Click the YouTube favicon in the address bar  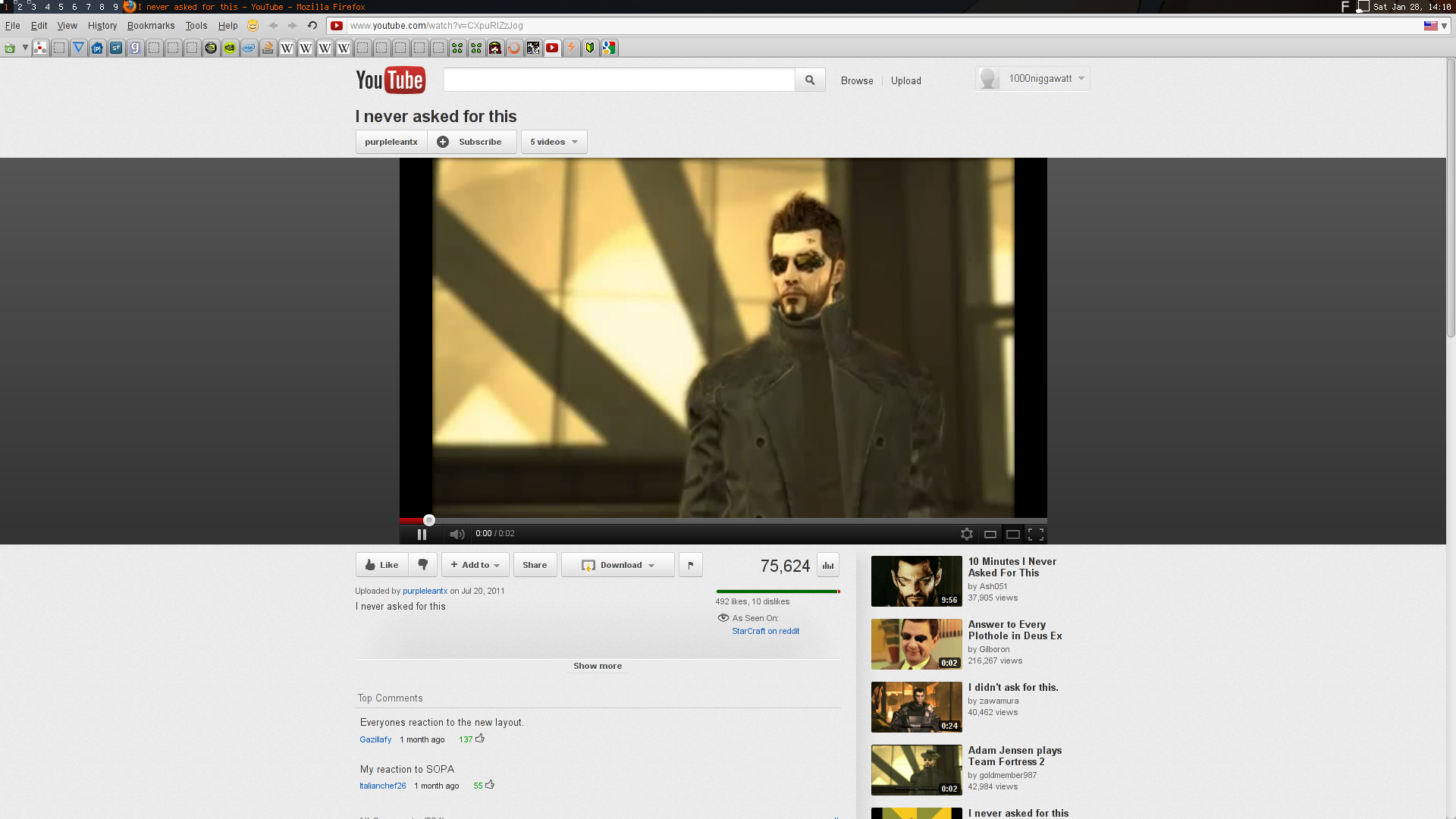coord(337,26)
